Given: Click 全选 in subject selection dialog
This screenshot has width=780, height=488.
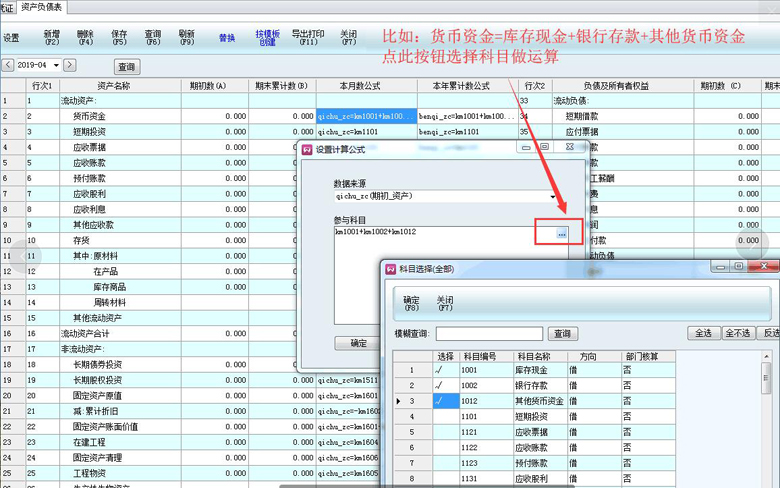Looking at the screenshot, I should 703,333.
